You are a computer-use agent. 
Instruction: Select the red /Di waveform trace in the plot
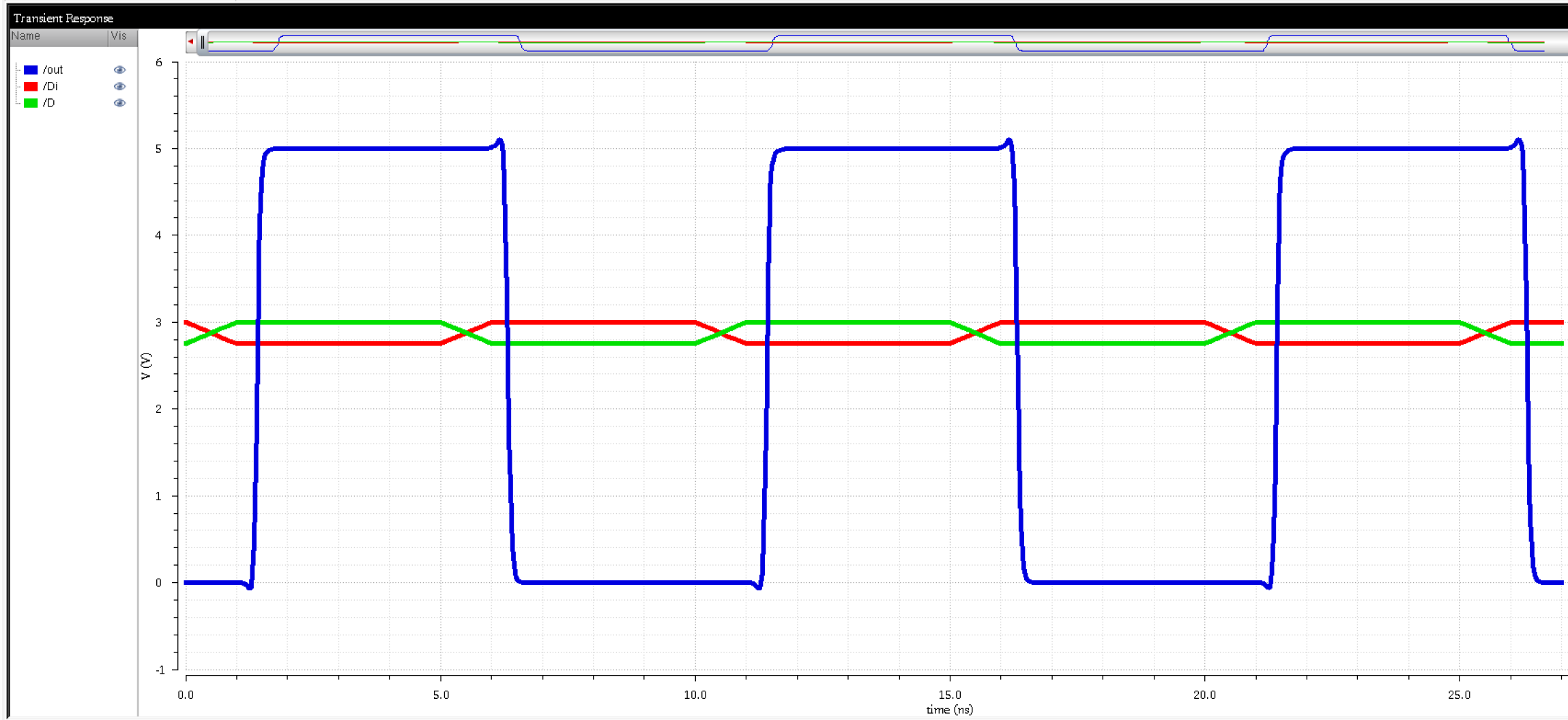pos(594,322)
